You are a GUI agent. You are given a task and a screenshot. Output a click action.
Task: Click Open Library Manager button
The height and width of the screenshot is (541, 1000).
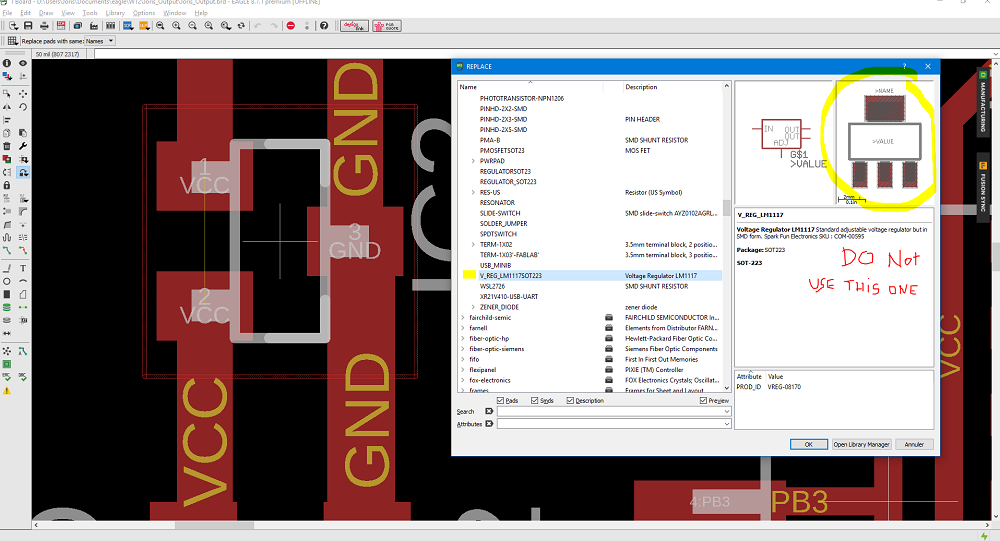click(x=861, y=444)
